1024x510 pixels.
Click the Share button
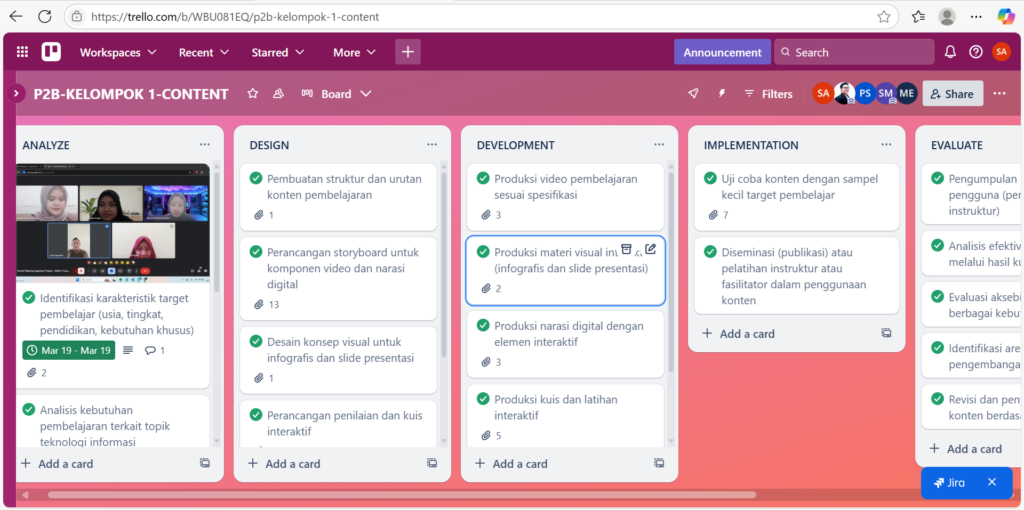951,94
